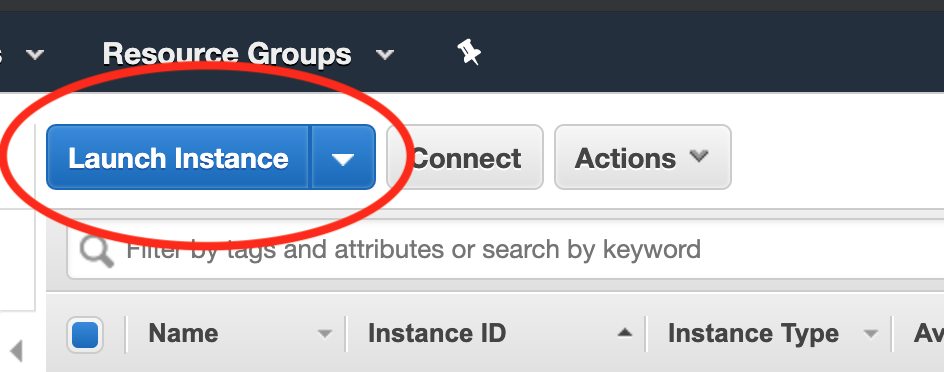This screenshot has width=944, height=372.
Task: Expand the Services menu chevron at left edge
Action: point(35,55)
